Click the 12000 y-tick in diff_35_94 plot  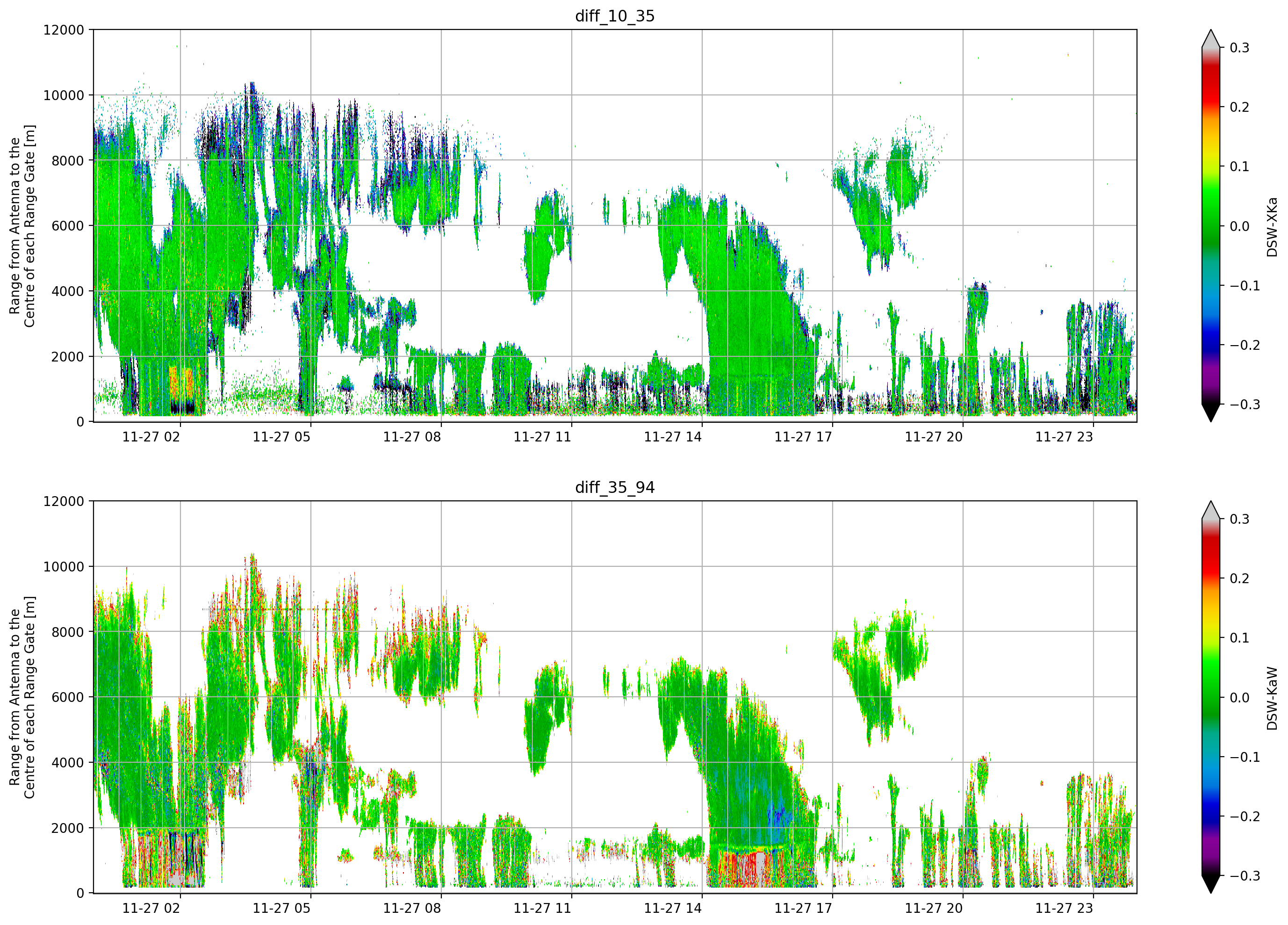[64, 501]
